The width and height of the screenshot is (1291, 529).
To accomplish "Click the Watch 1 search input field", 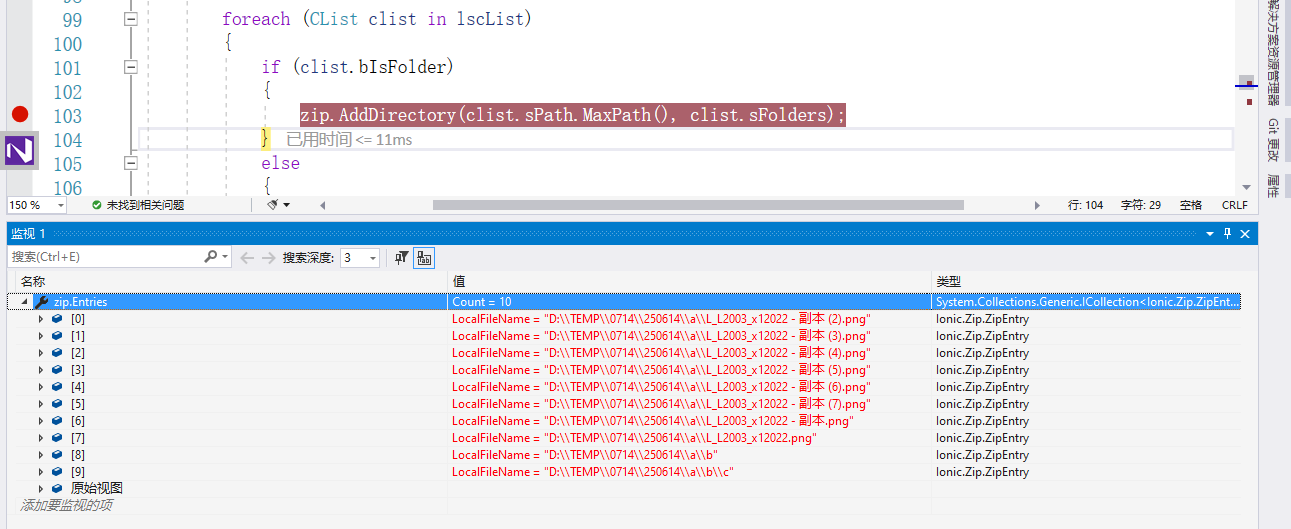I will tap(105, 257).
